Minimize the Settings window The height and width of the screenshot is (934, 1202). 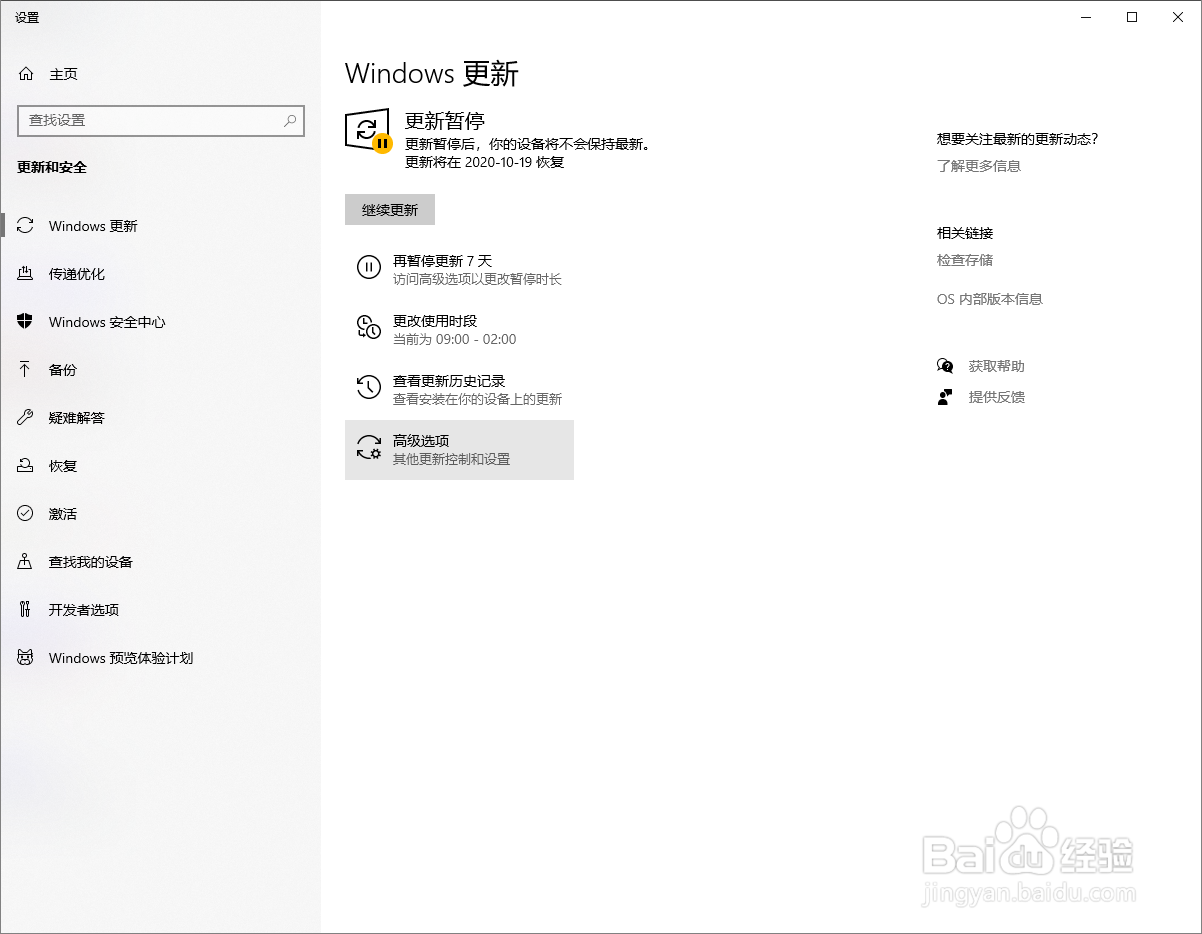tap(1086, 17)
